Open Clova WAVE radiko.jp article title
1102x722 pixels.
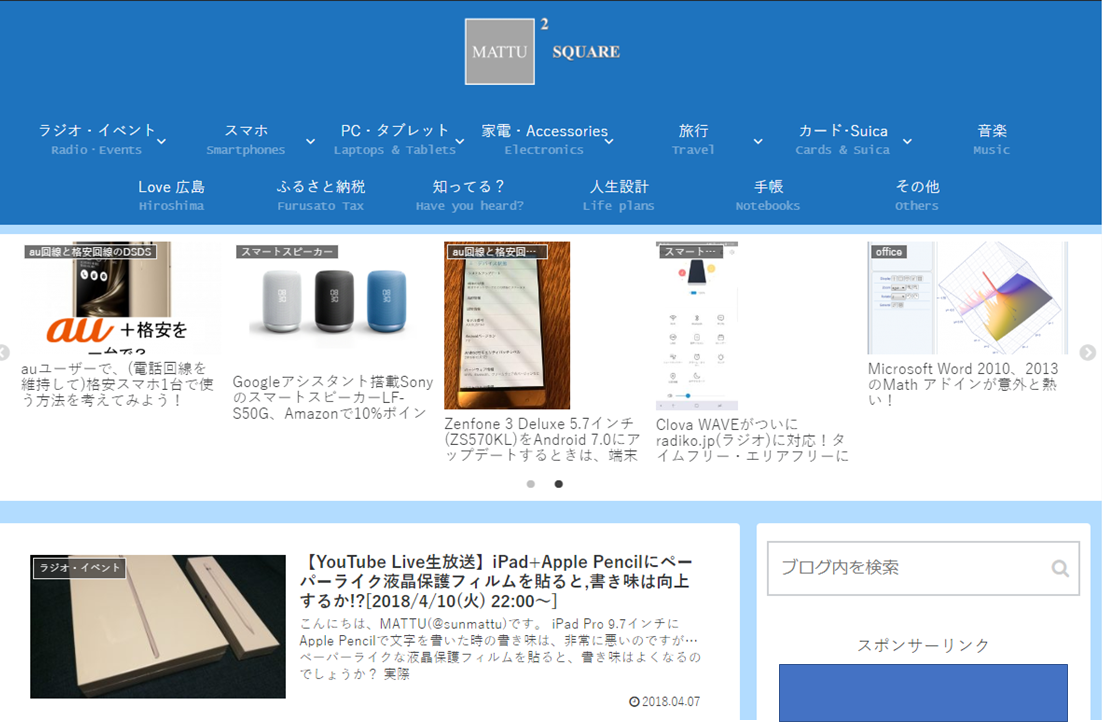click(752, 440)
